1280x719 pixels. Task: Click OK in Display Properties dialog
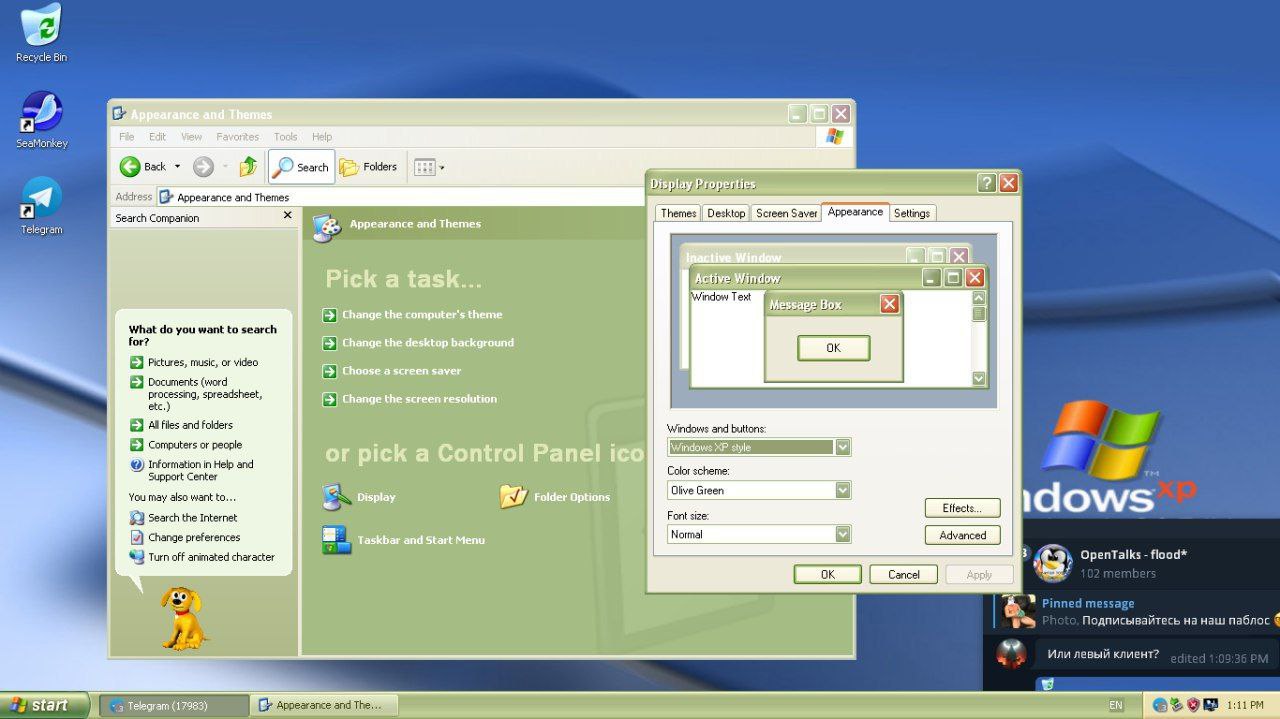(828, 574)
